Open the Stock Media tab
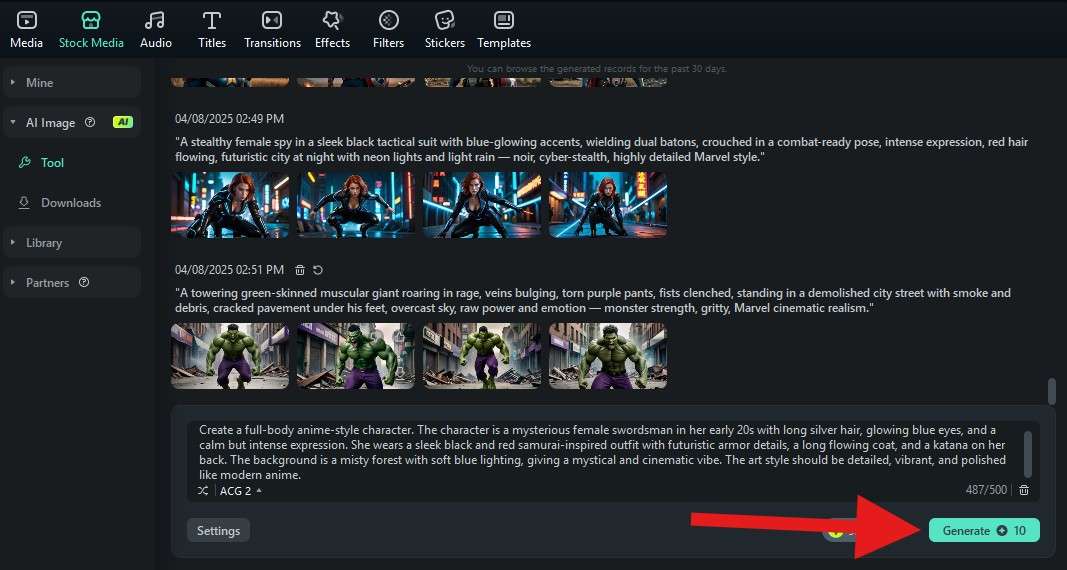The image size is (1067, 570). [x=91, y=30]
